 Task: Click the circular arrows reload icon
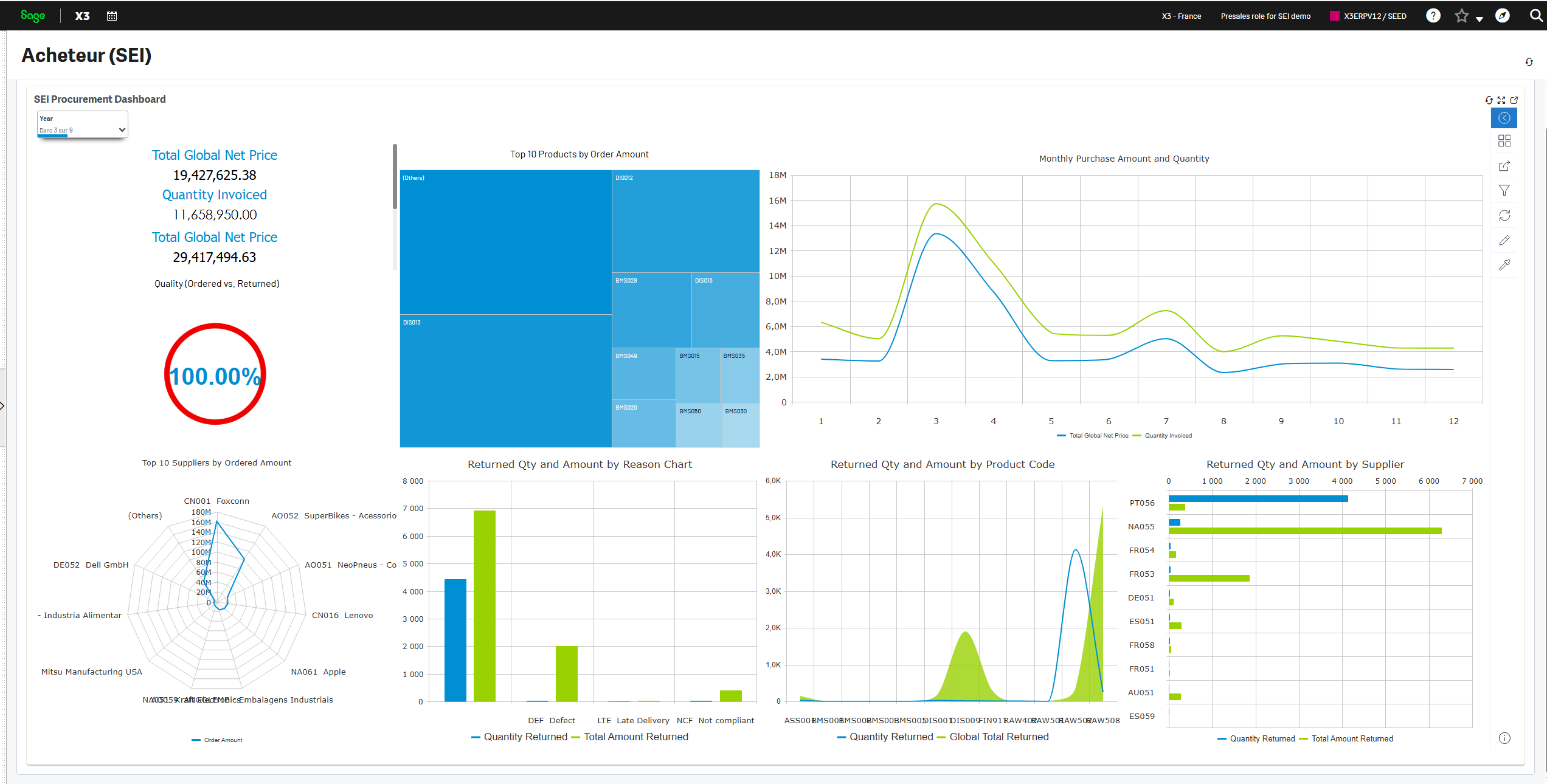[x=1504, y=216]
